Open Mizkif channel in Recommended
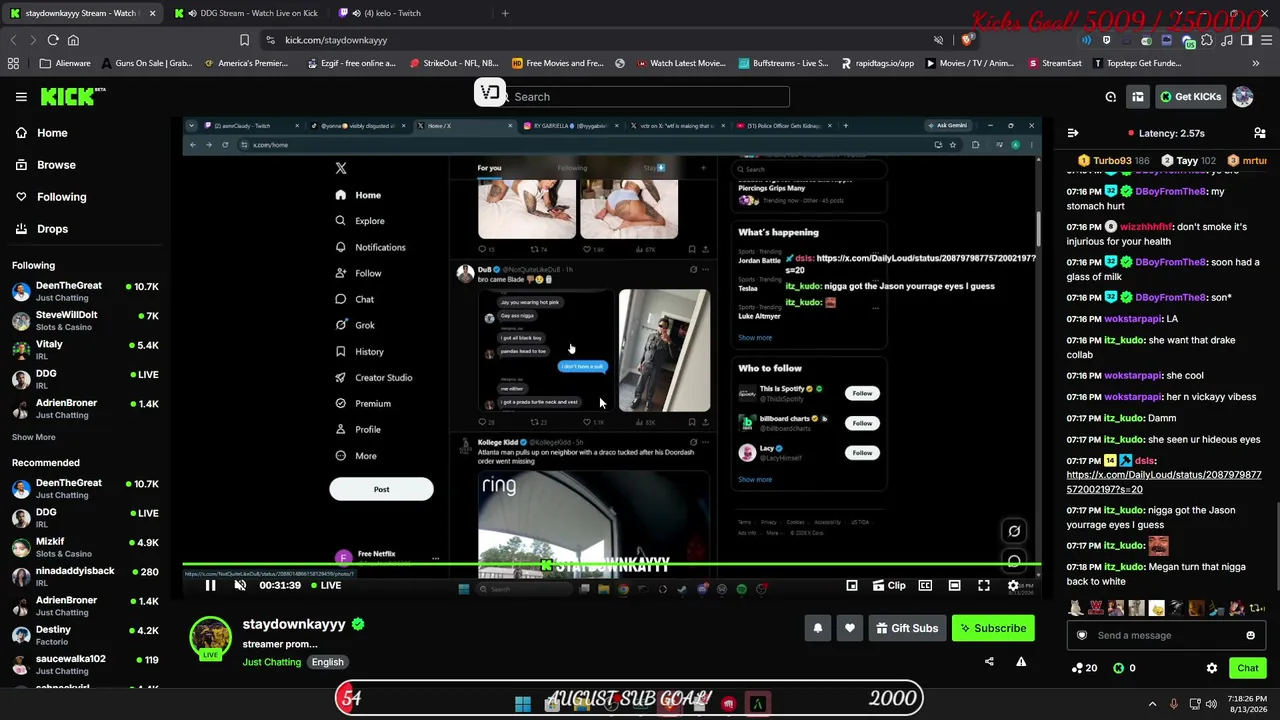The image size is (1280, 720). tap(86, 547)
